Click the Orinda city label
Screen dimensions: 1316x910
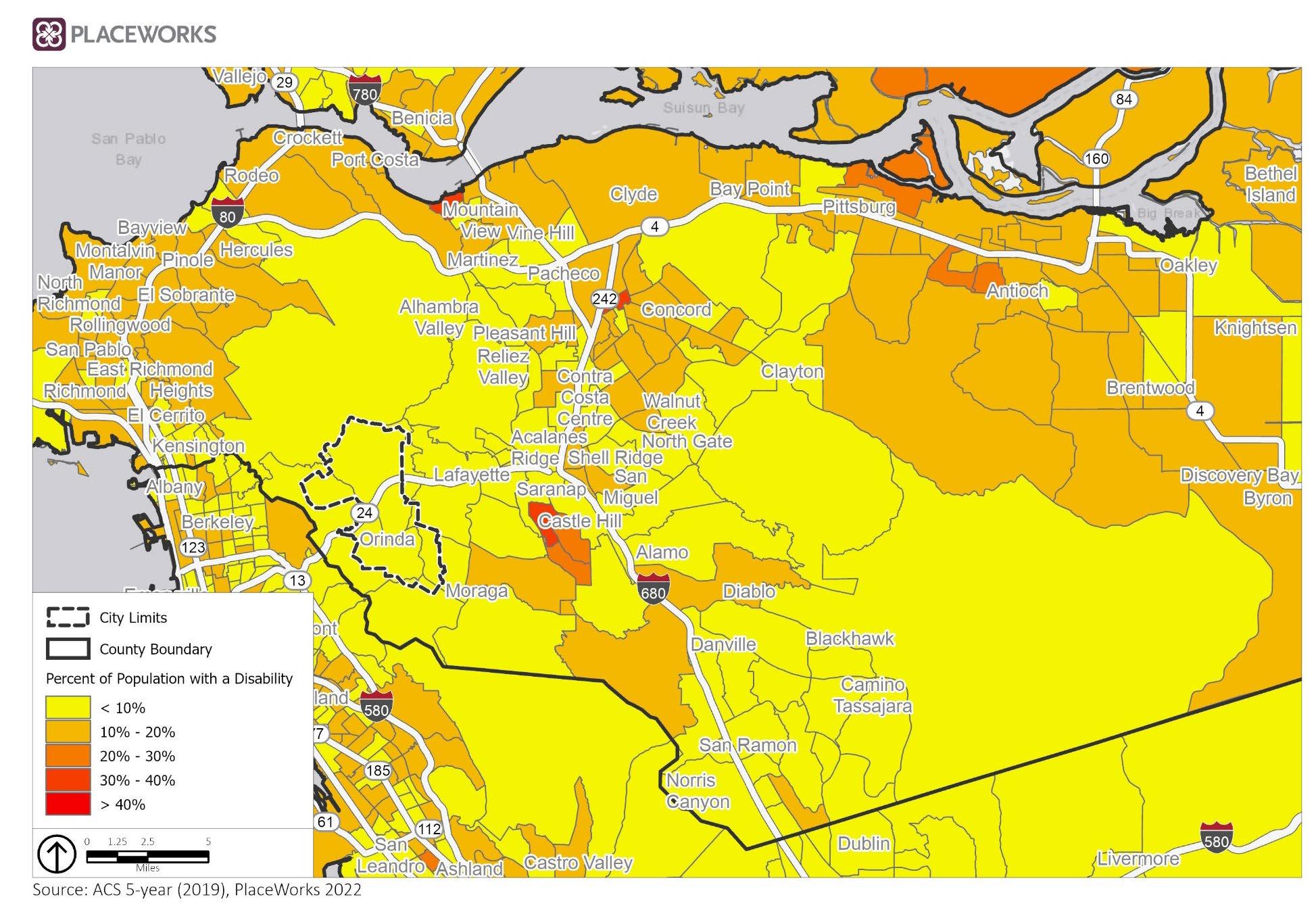click(x=387, y=540)
